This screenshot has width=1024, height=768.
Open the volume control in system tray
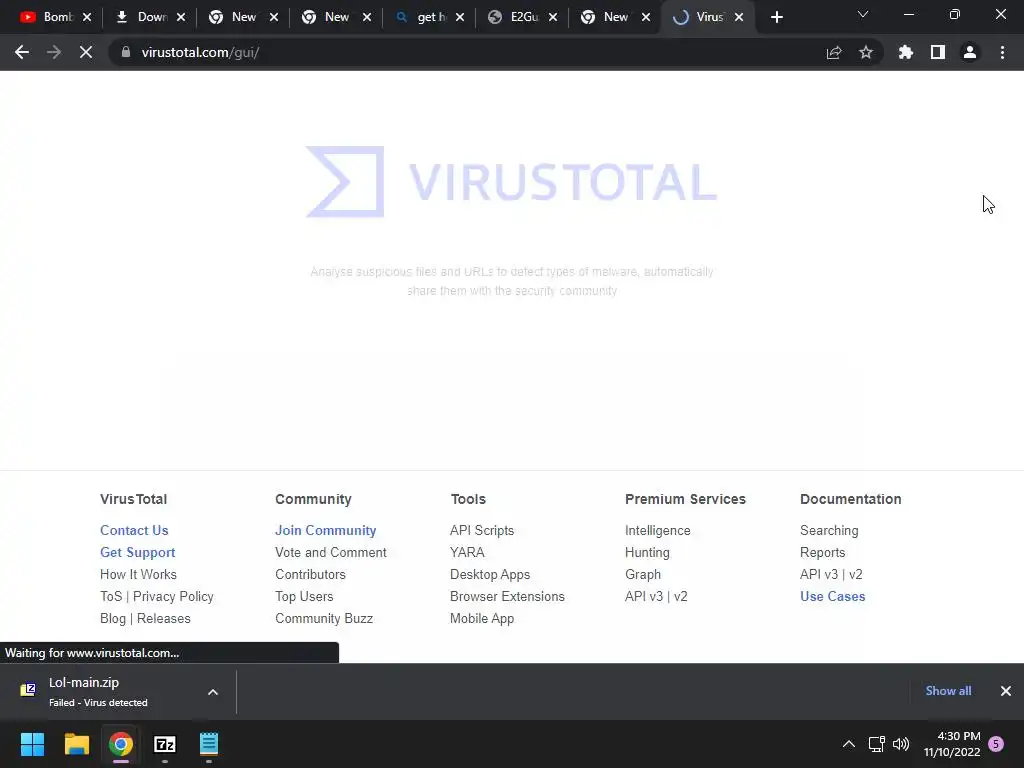click(901, 744)
